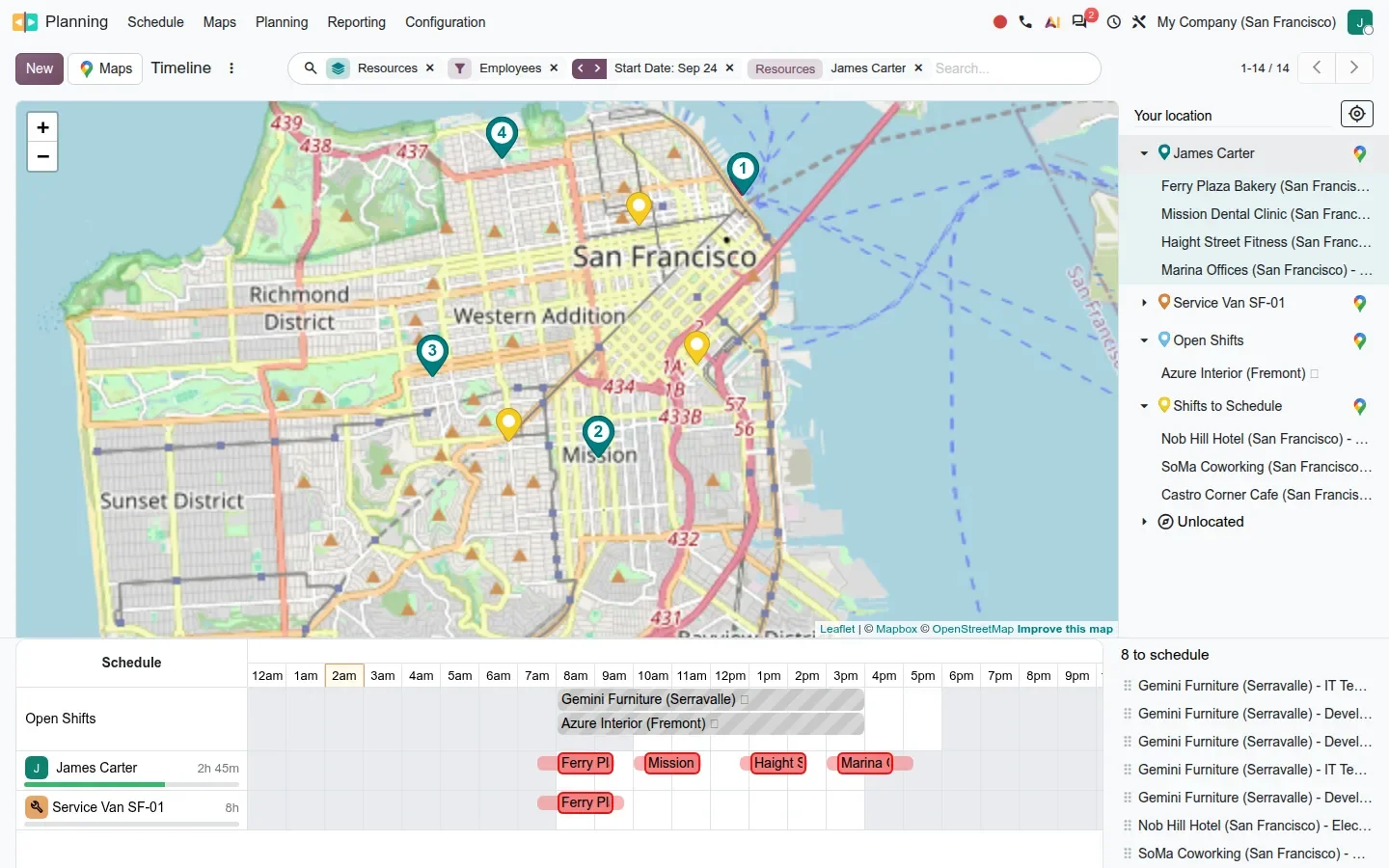The width and height of the screenshot is (1389, 868).
Task: Collapse the Open Shifts group
Action: [1144, 340]
